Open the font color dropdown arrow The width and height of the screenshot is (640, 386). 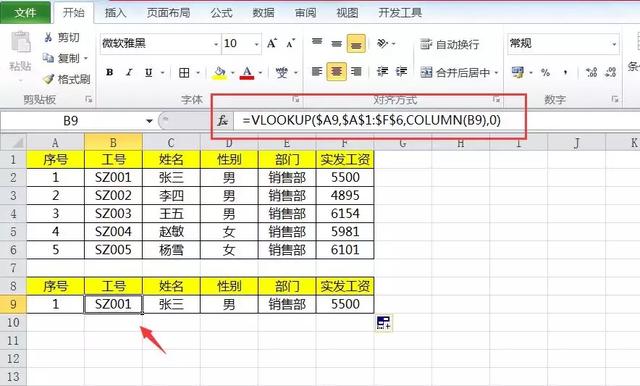coord(260,73)
